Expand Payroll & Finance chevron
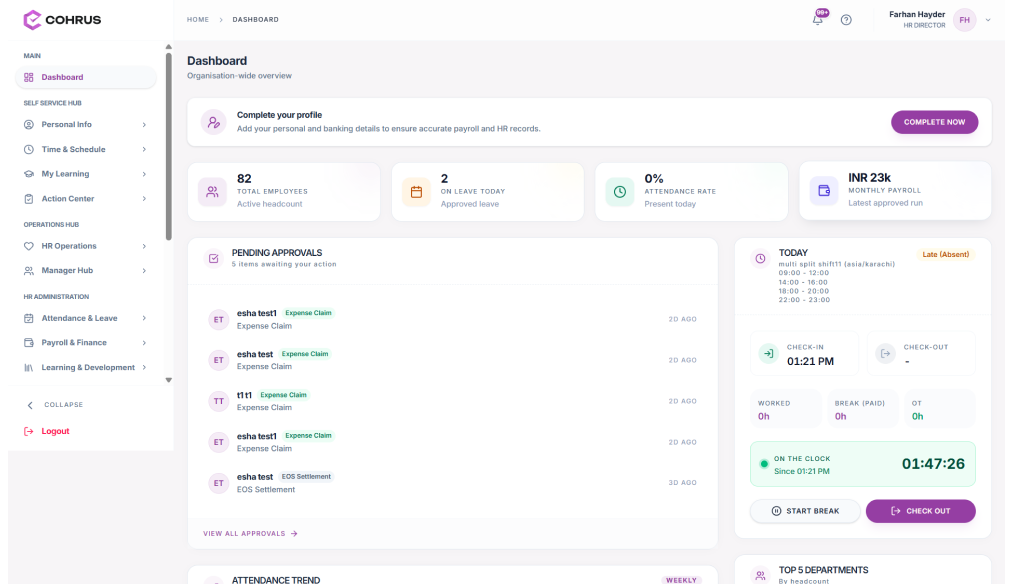The image size is (1009, 584). [144, 343]
